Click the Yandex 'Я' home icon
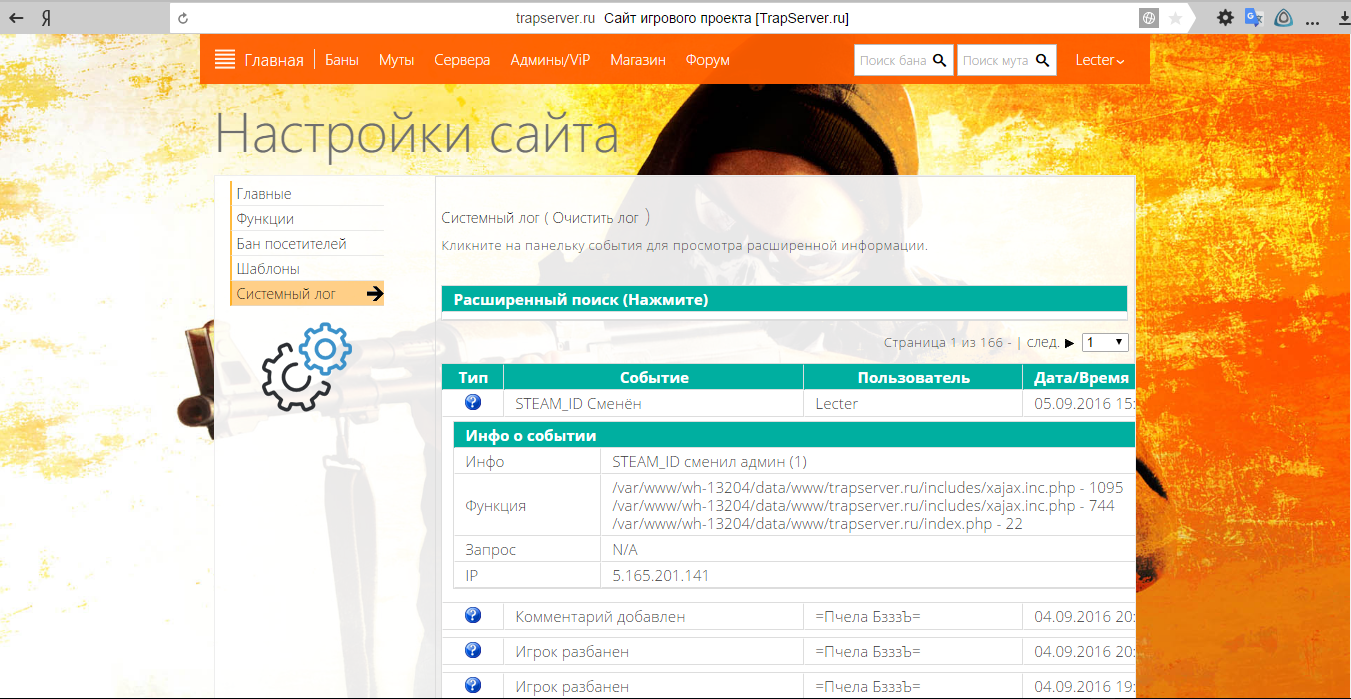The height and width of the screenshot is (699, 1351). click(47, 18)
